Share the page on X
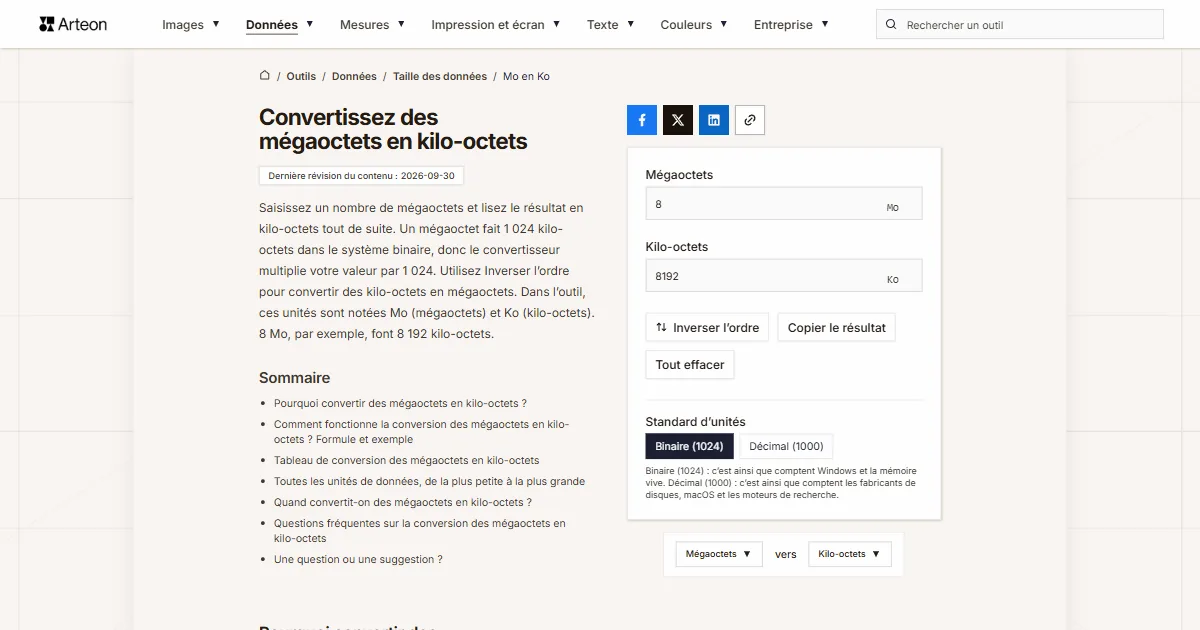Screen dimensions: 1200x630 pyautogui.click(x=678, y=120)
